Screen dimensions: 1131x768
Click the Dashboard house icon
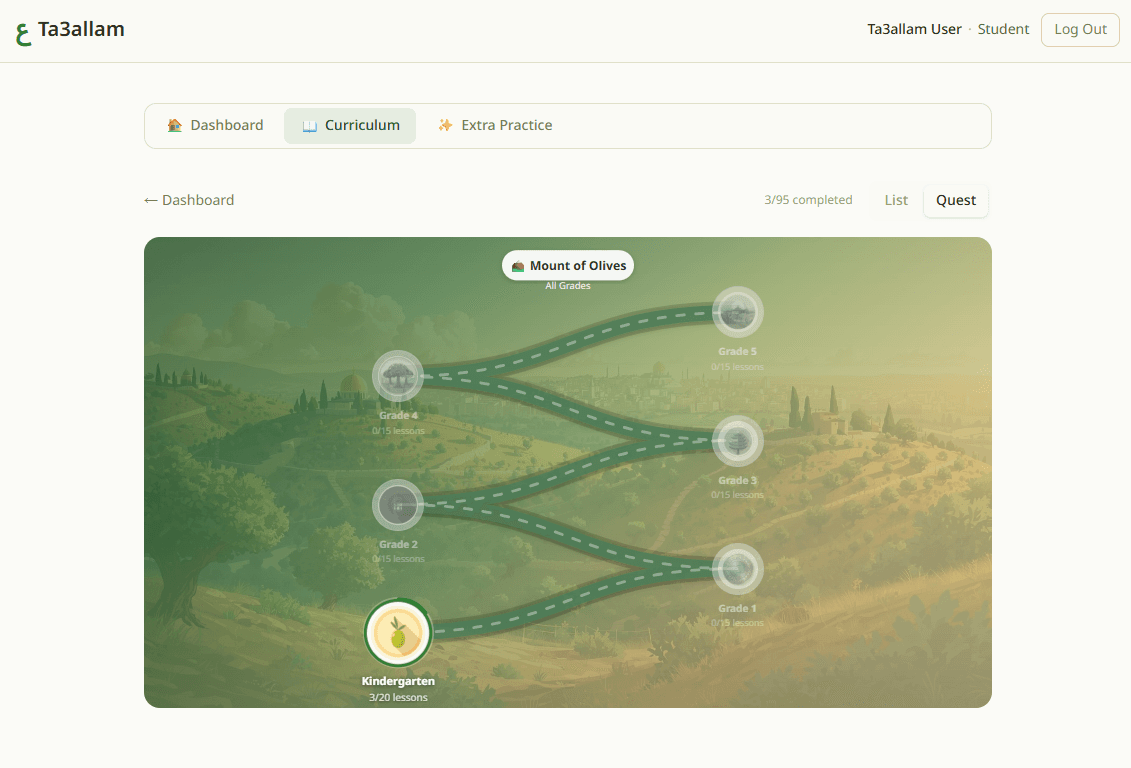coord(175,125)
